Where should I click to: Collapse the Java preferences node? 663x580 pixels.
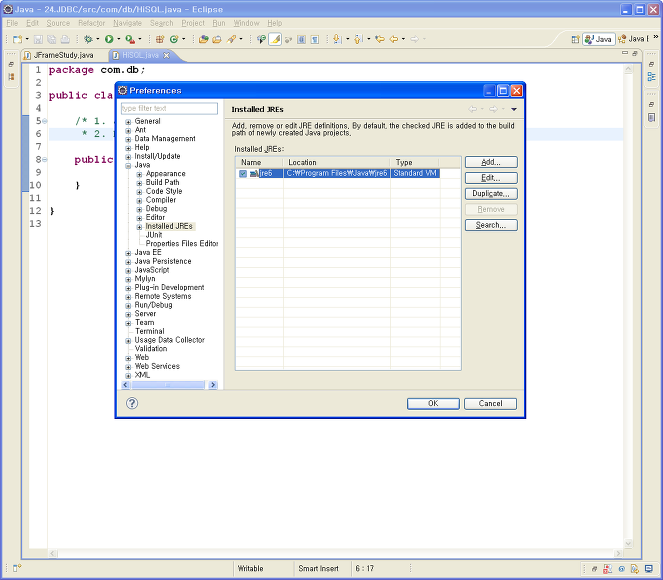point(128,166)
